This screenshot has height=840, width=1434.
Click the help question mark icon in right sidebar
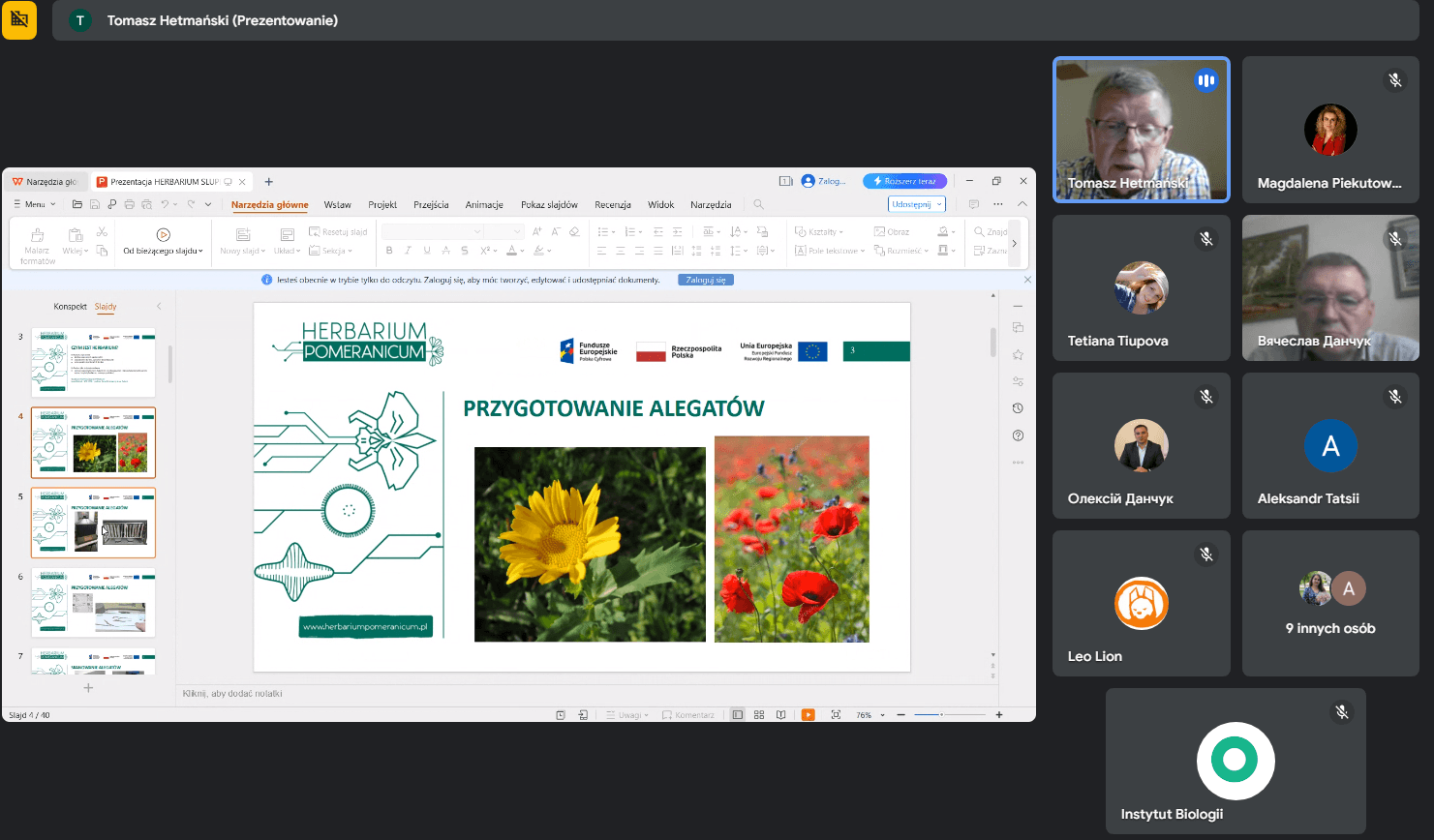(1018, 435)
